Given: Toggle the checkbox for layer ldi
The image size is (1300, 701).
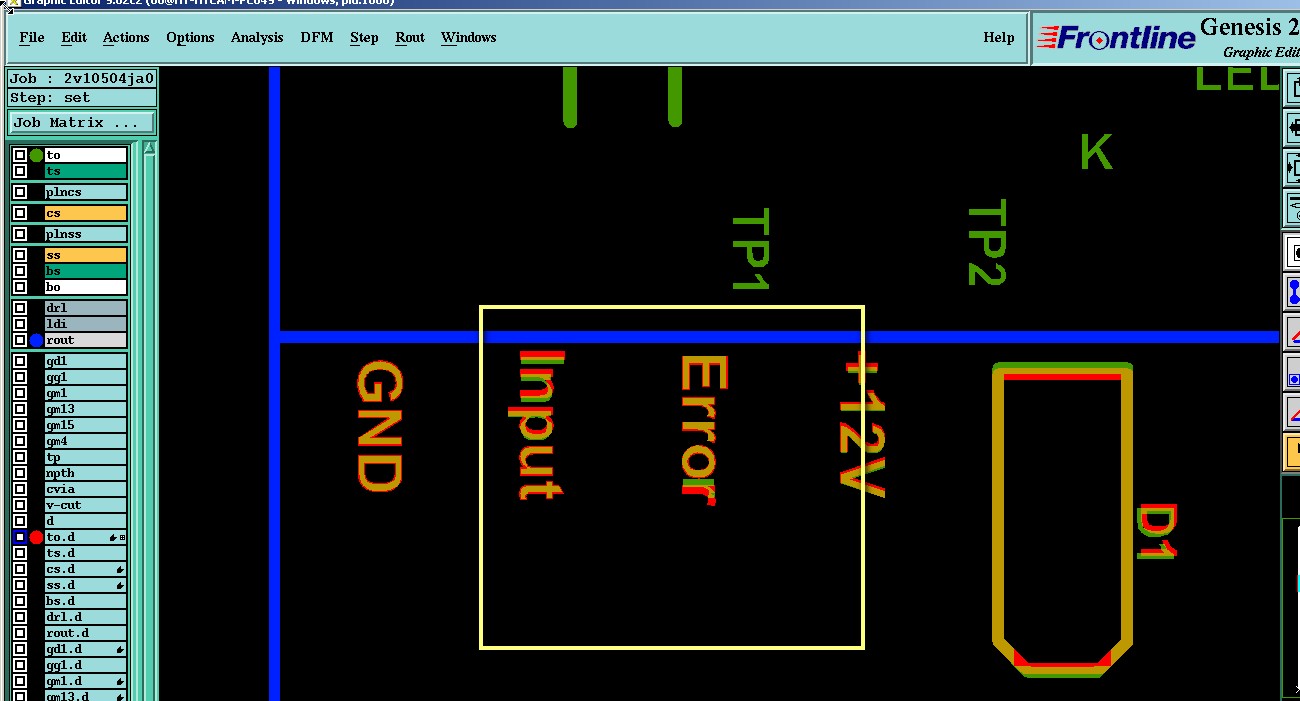Looking at the screenshot, I should tap(20, 324).
